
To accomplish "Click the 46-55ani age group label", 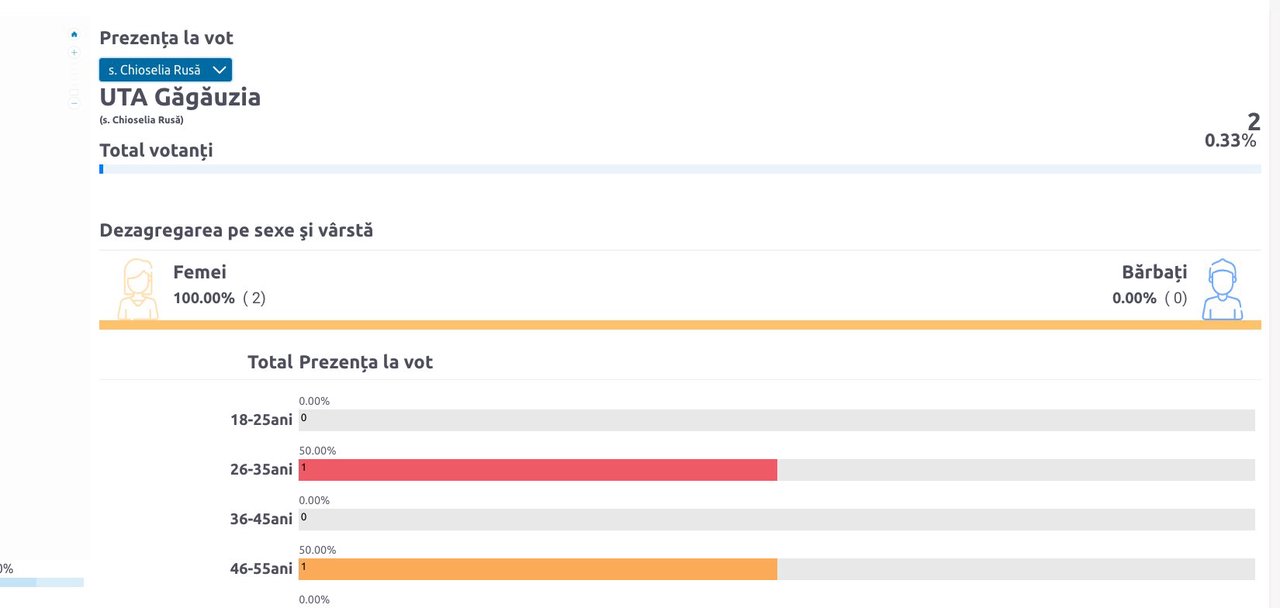I will pyautogui.click(x=261, y=568).
